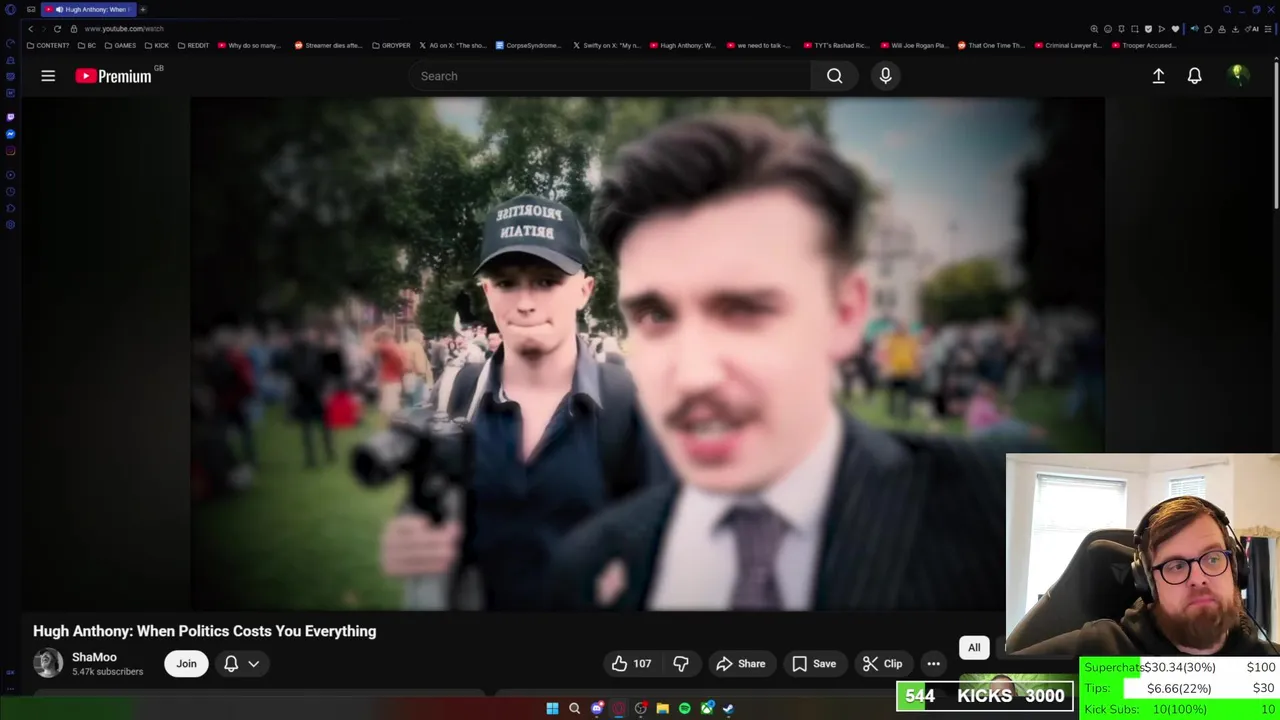Select the Hugh Anthony browser tab
Screen dimensions: 1280x720
point(88,10)
